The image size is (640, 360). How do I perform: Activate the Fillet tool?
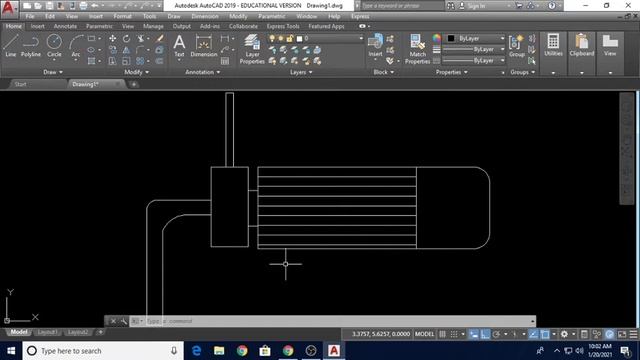(x=141, y=50)
